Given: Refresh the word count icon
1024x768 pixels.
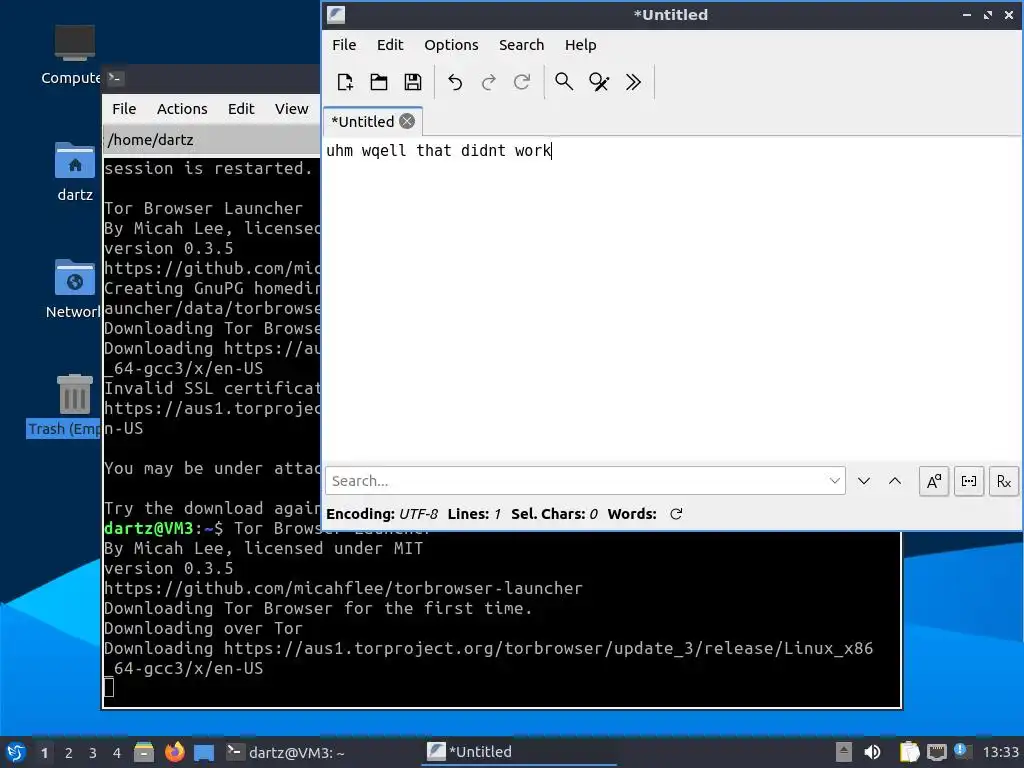Looking at the screenshot, I should (676, 515).
